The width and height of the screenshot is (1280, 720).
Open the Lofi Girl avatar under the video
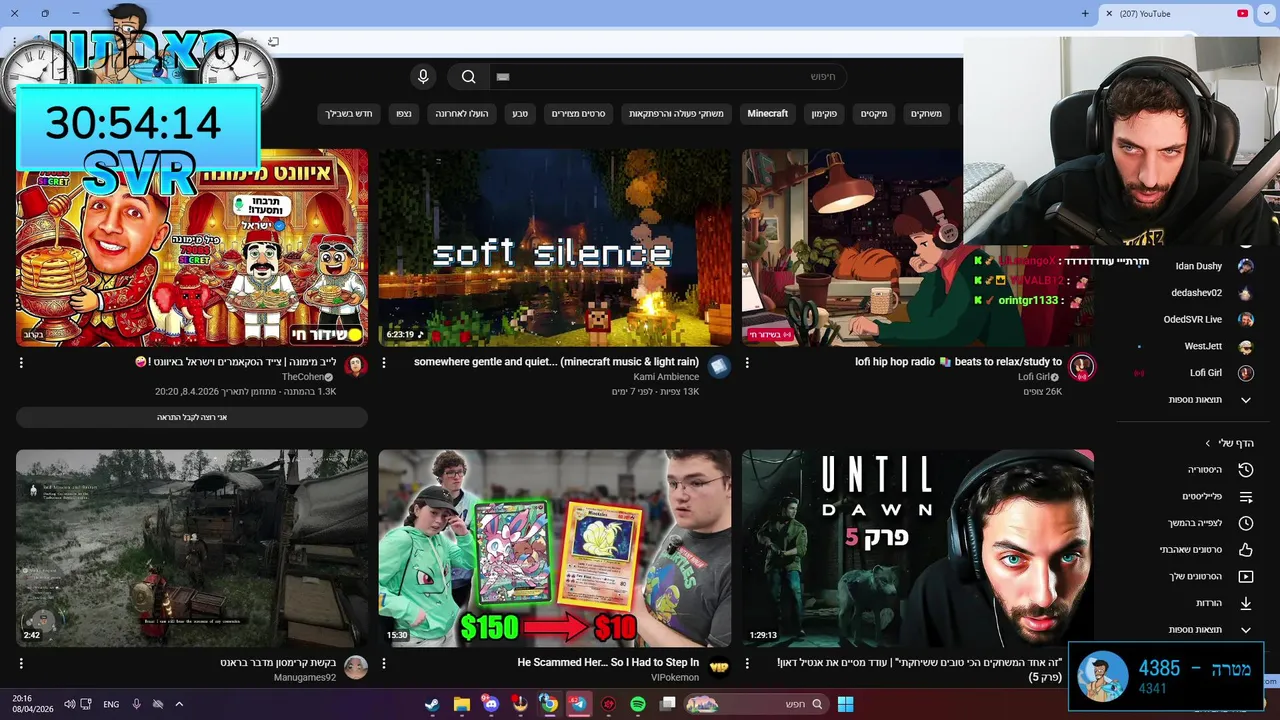click(x=1081, y=367)
